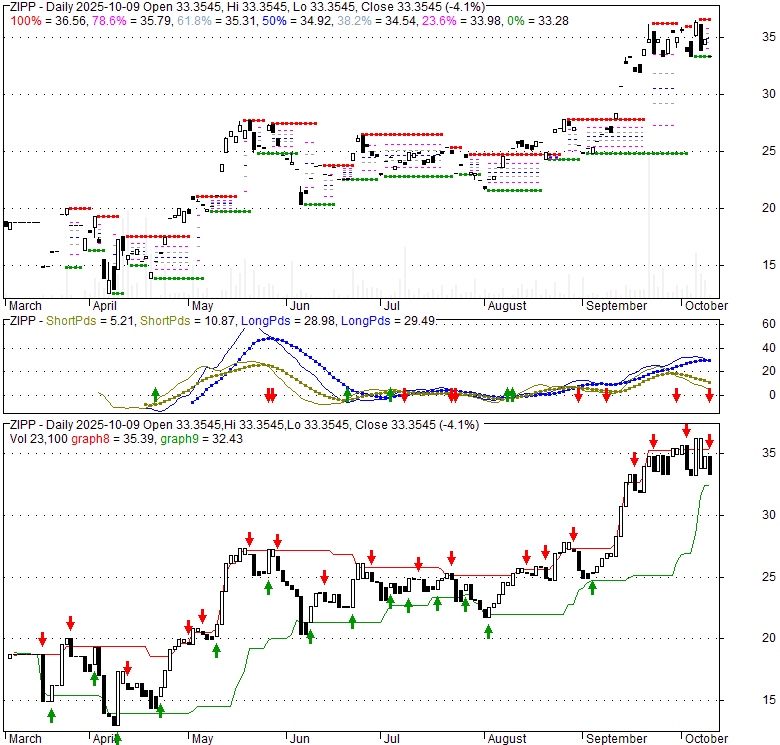
Task: Click 'August' on the bottom chart's date axis
Action: pos(506,739)
